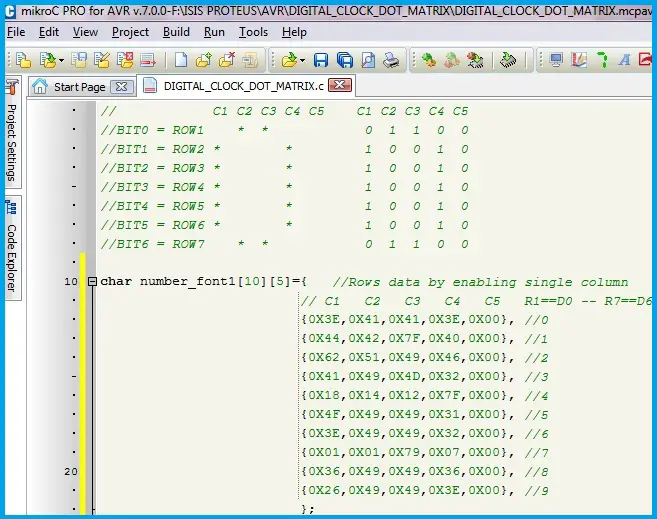Save the current file with floppy icon

point(321,60)
